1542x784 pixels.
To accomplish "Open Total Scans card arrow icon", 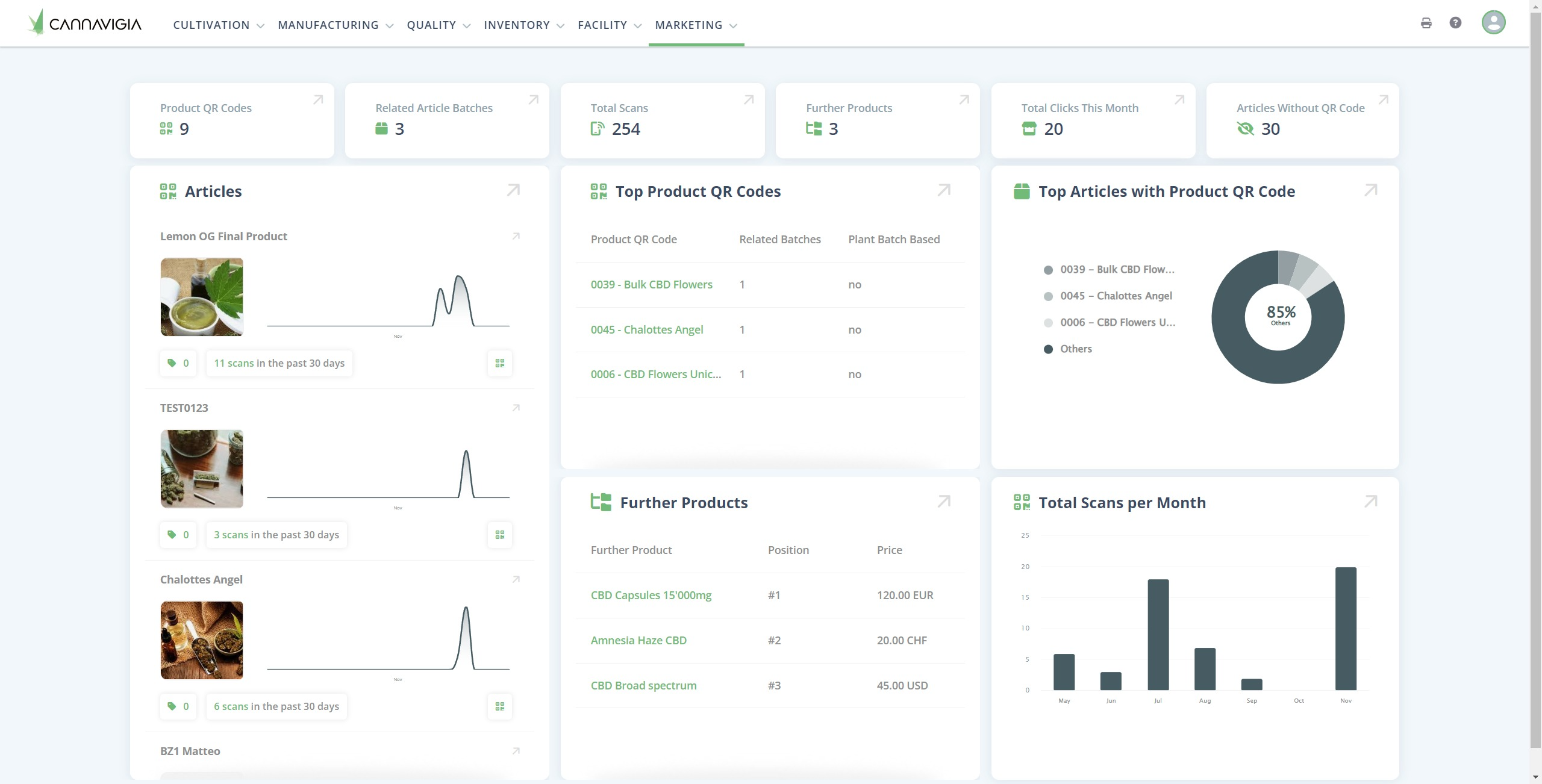I will pos(749,100).
